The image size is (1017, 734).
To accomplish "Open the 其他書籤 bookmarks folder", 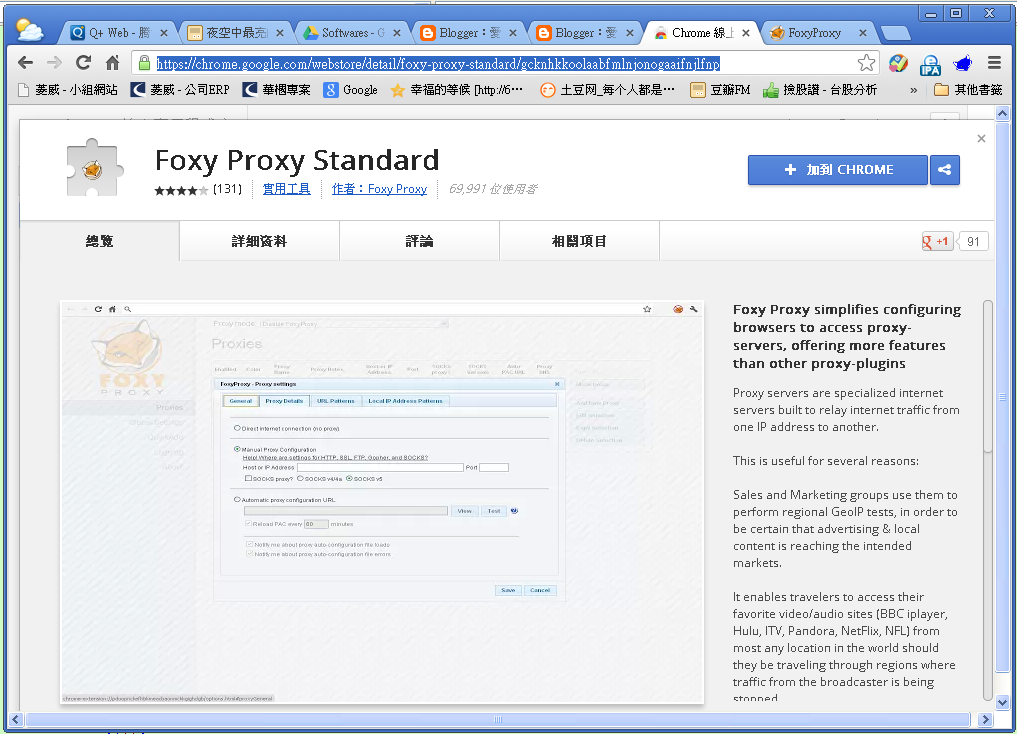I will [x=968, y=89].
